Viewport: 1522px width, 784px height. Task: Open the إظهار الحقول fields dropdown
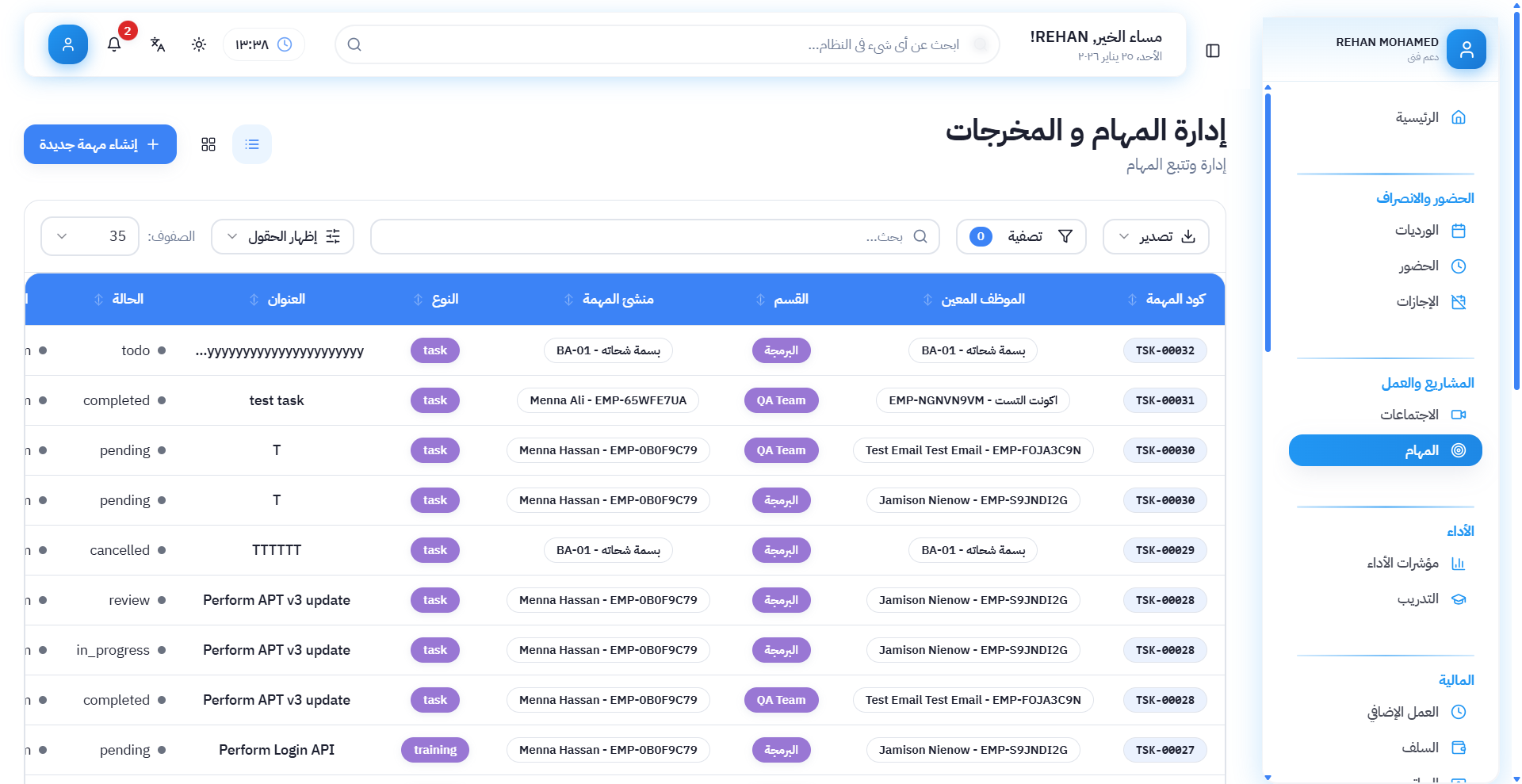282,236
